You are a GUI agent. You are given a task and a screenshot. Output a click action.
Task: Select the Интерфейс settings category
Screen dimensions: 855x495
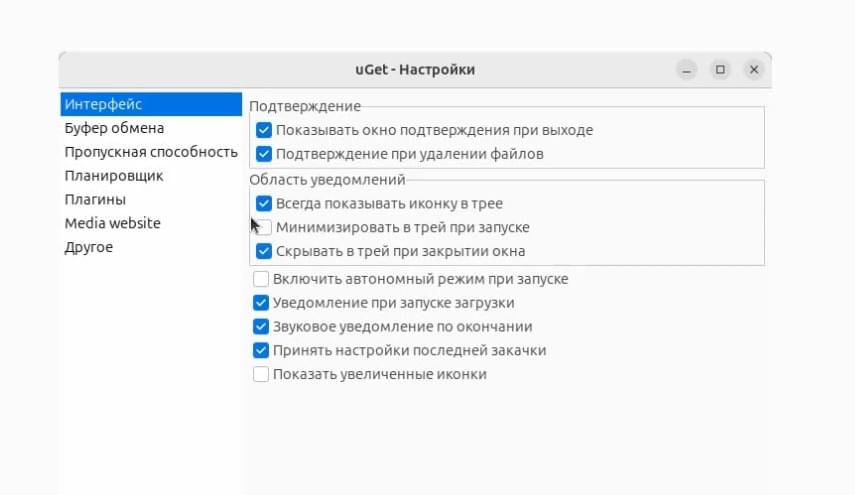pyautogui.click(x=150, y=104)
